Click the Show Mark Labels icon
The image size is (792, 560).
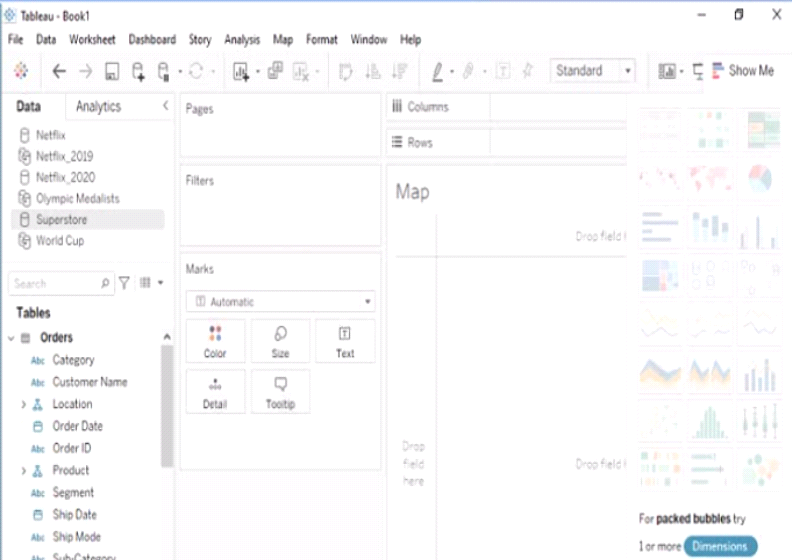click(503, 71)
